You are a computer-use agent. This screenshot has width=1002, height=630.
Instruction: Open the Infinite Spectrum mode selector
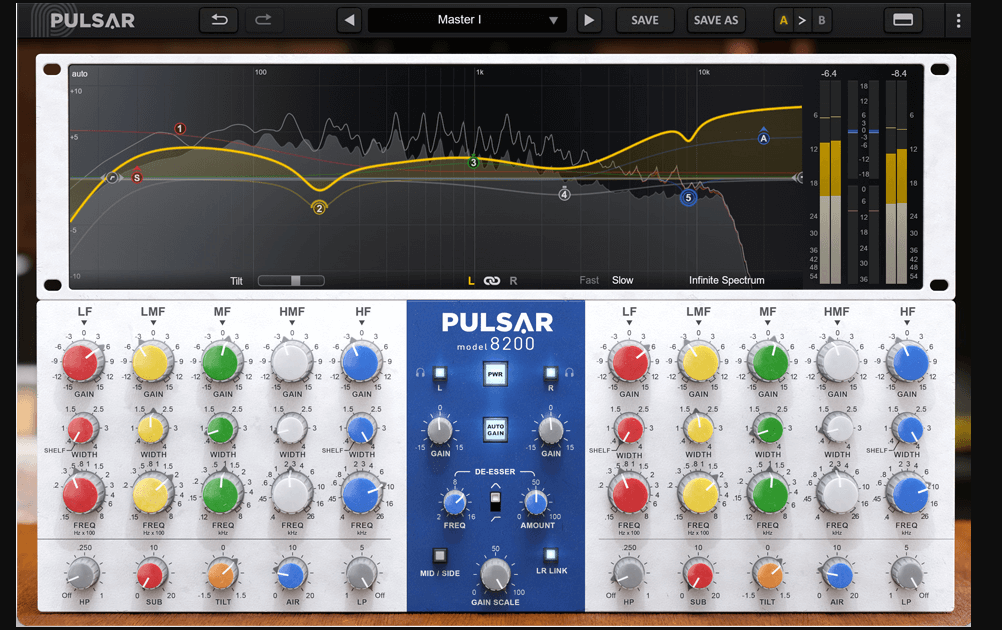point(726,280)
